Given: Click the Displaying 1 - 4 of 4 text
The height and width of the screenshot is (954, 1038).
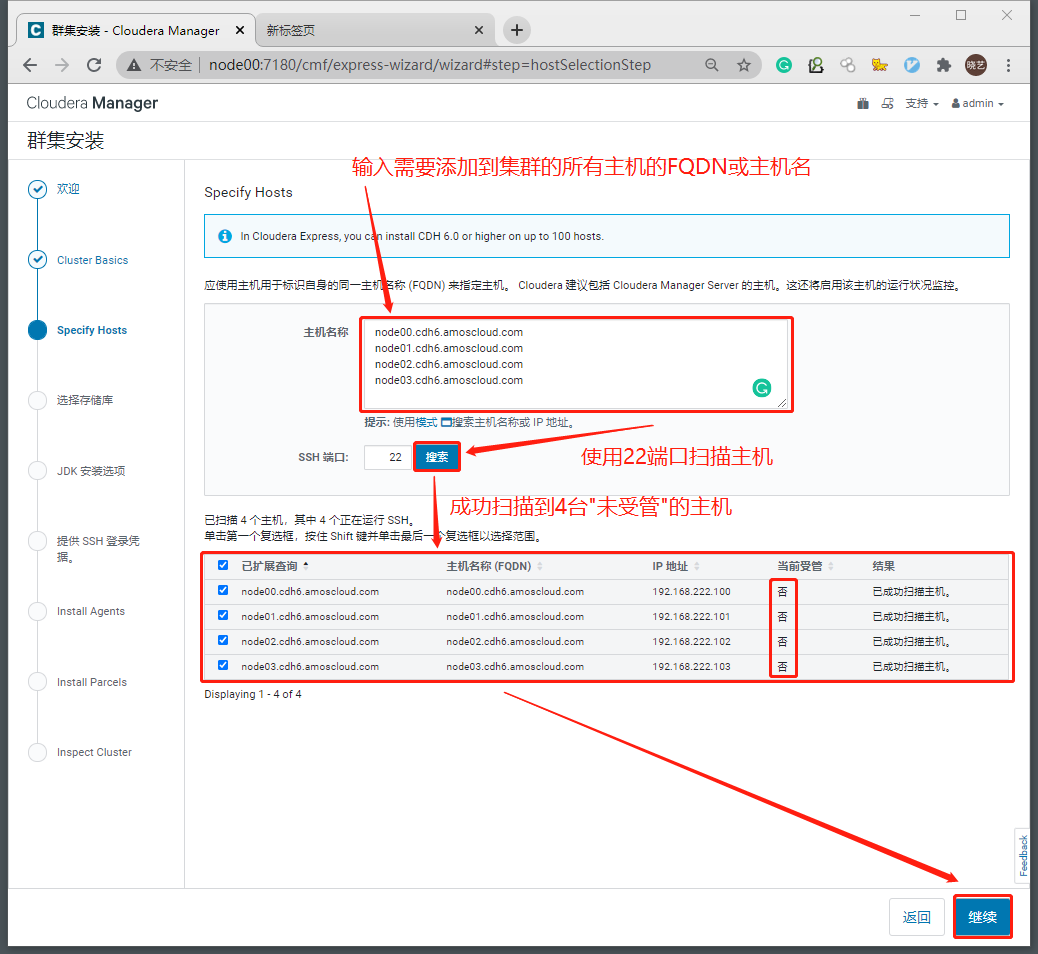Looking at the screenshot, I should click(253, 694).
